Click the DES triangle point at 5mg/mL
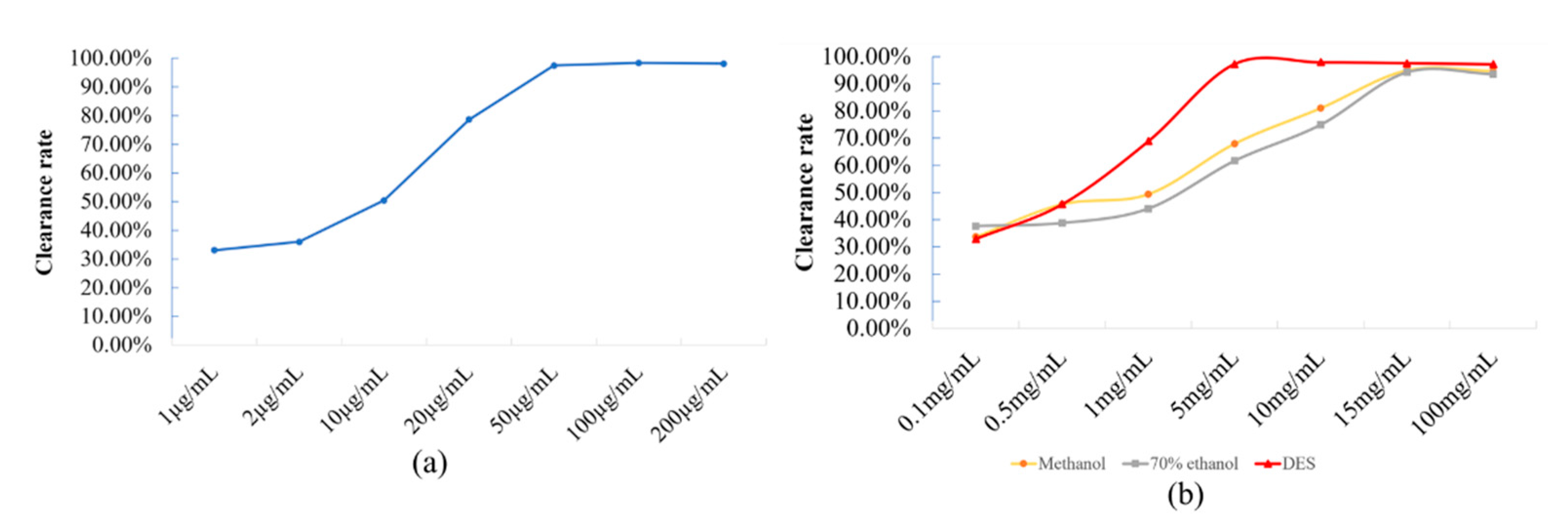Viewport: 1568px width, 531px height. coord(1235,64)
